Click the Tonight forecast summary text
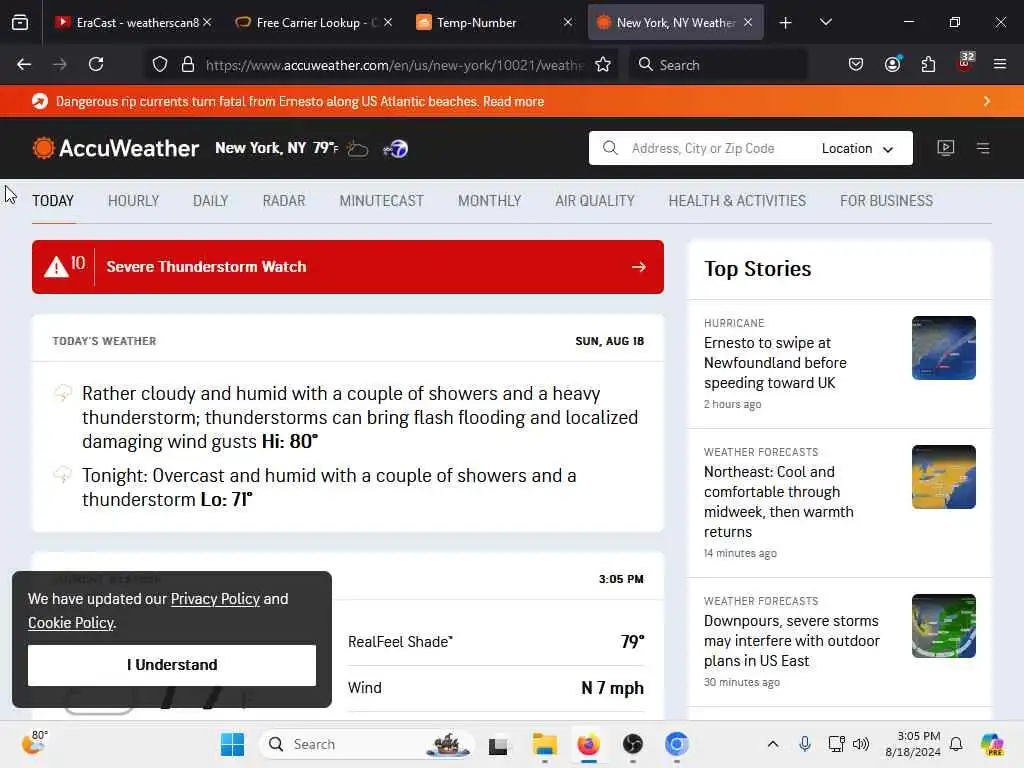The width and height of the screenshot is (1024, 768). pos(329,487)
